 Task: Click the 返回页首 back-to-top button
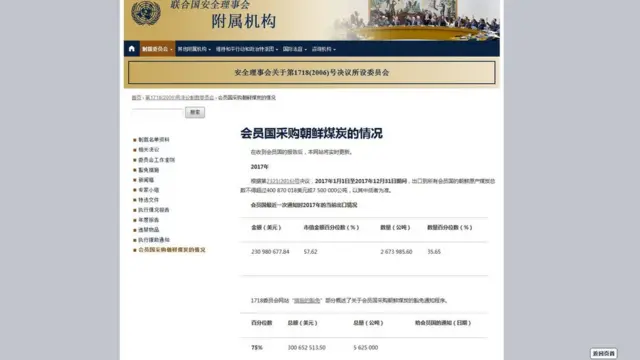pyautogui.click(x=604, y=353)
